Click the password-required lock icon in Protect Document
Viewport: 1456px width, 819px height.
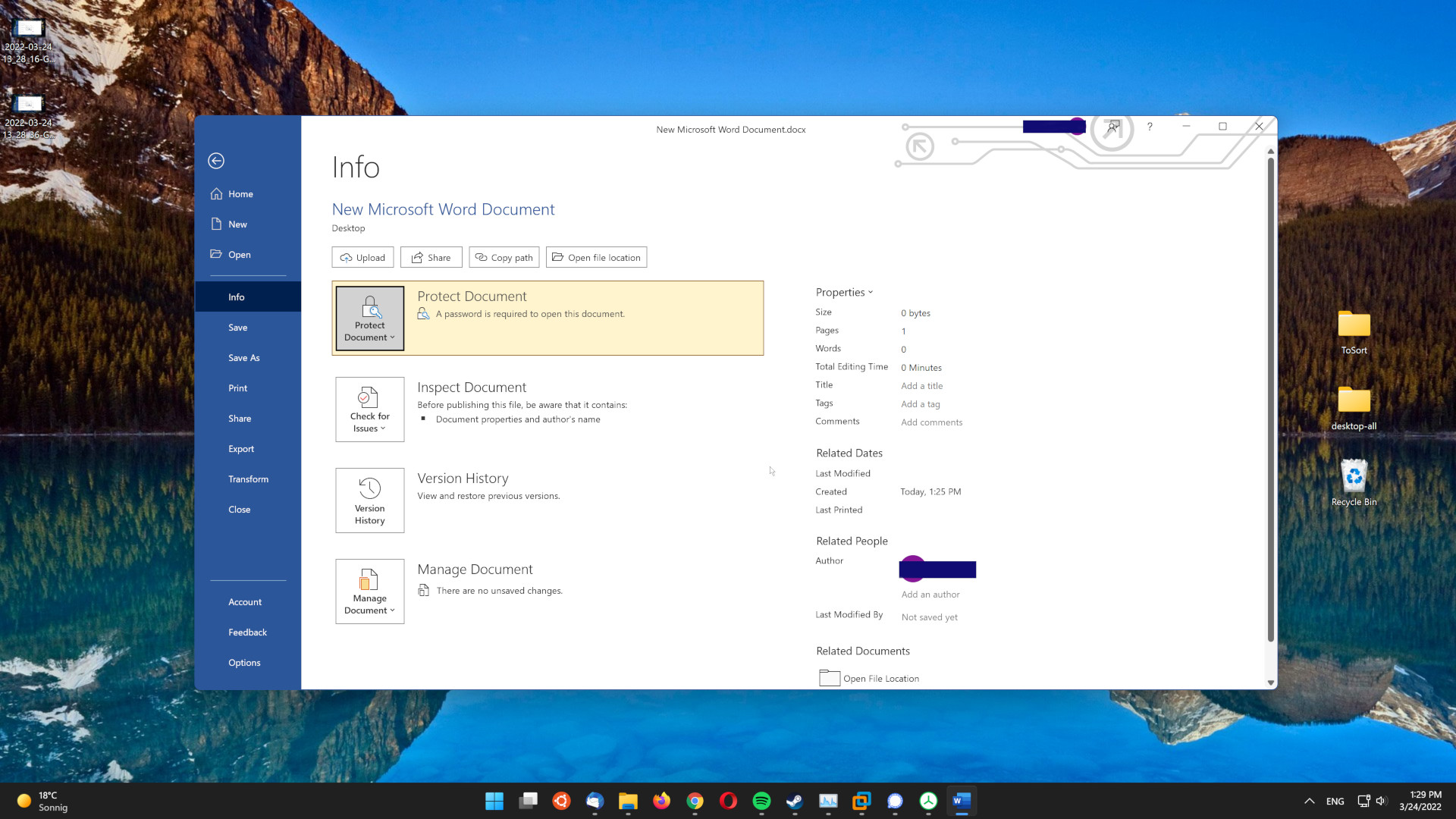(423, 313)
